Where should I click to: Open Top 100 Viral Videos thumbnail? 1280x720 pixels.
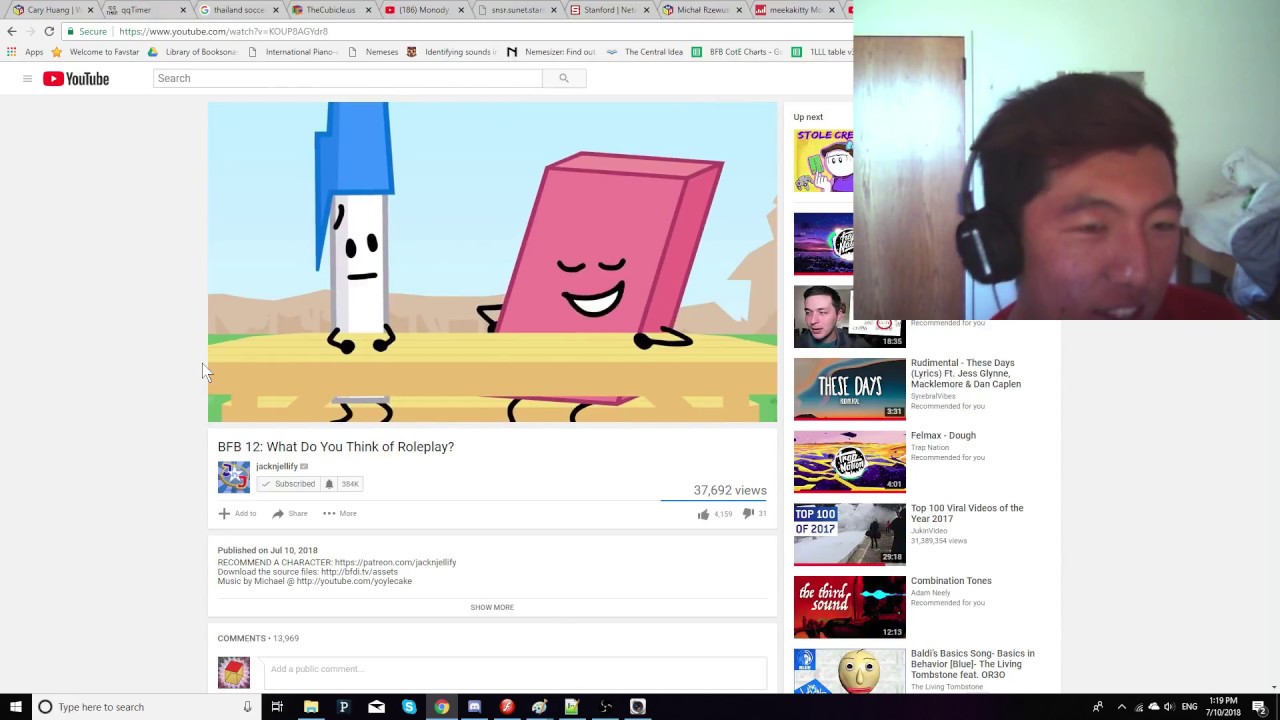pyautogui.click(x=850, y=535)
